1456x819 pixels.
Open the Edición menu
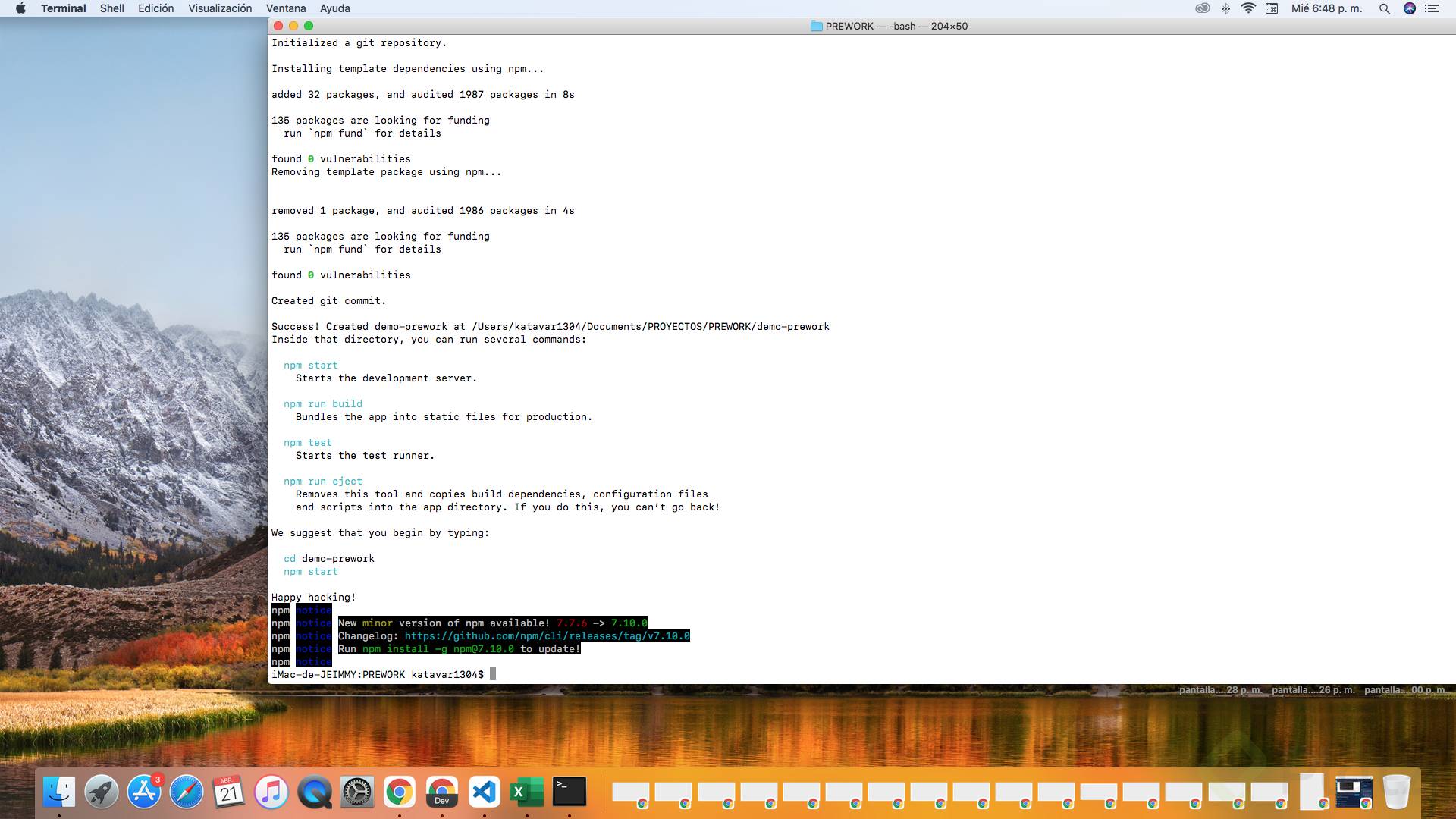point(155,8)
